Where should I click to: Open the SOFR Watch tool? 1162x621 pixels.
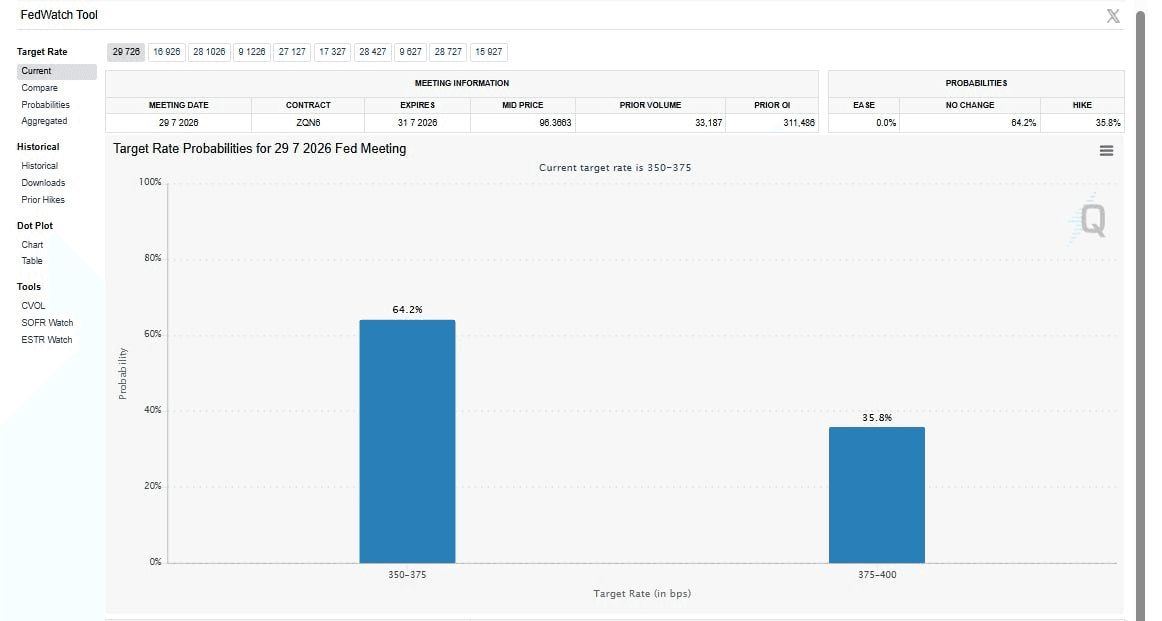click(x=47, y=322)
